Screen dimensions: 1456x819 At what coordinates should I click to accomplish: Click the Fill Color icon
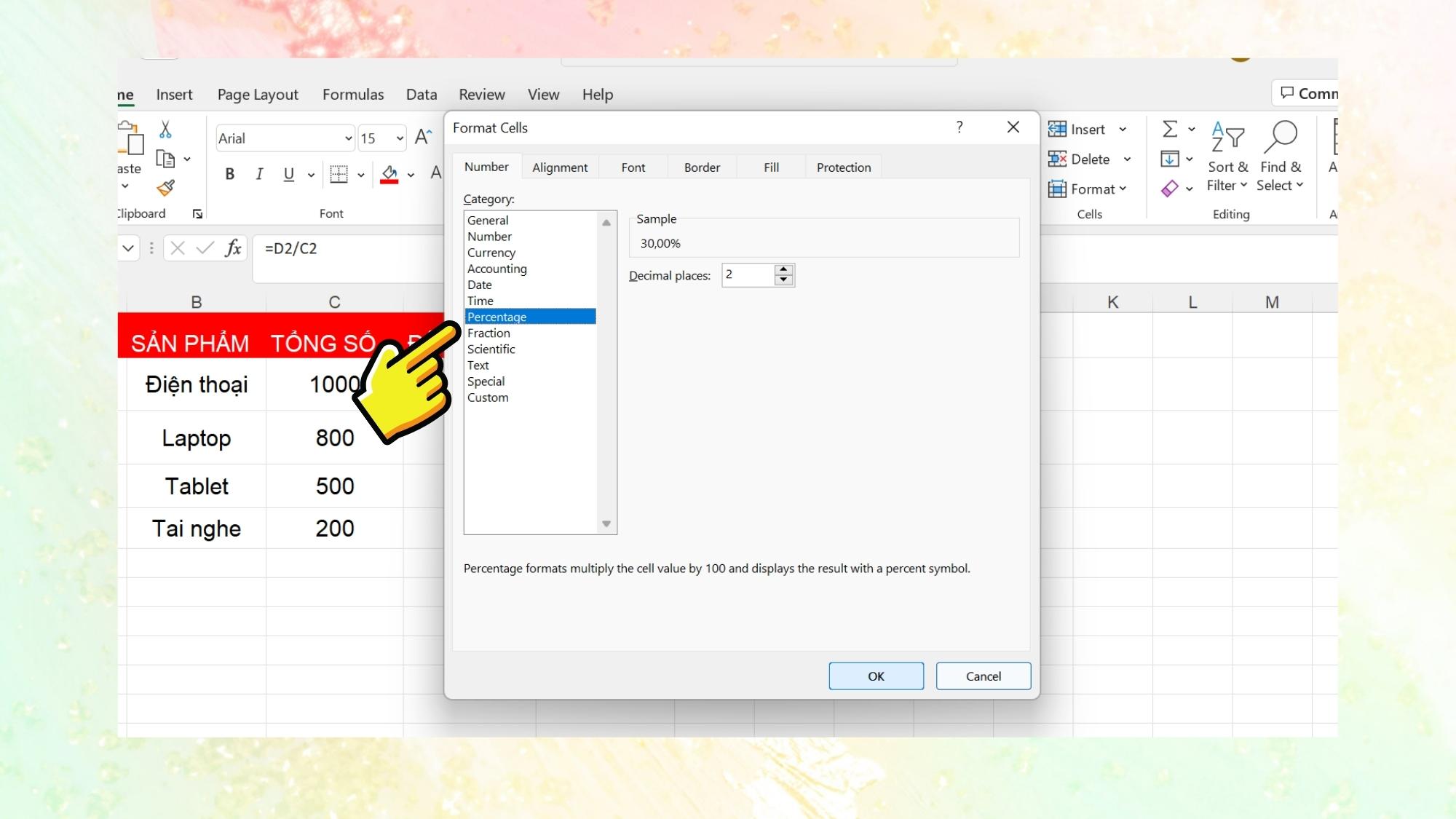[x=389, y=174]
